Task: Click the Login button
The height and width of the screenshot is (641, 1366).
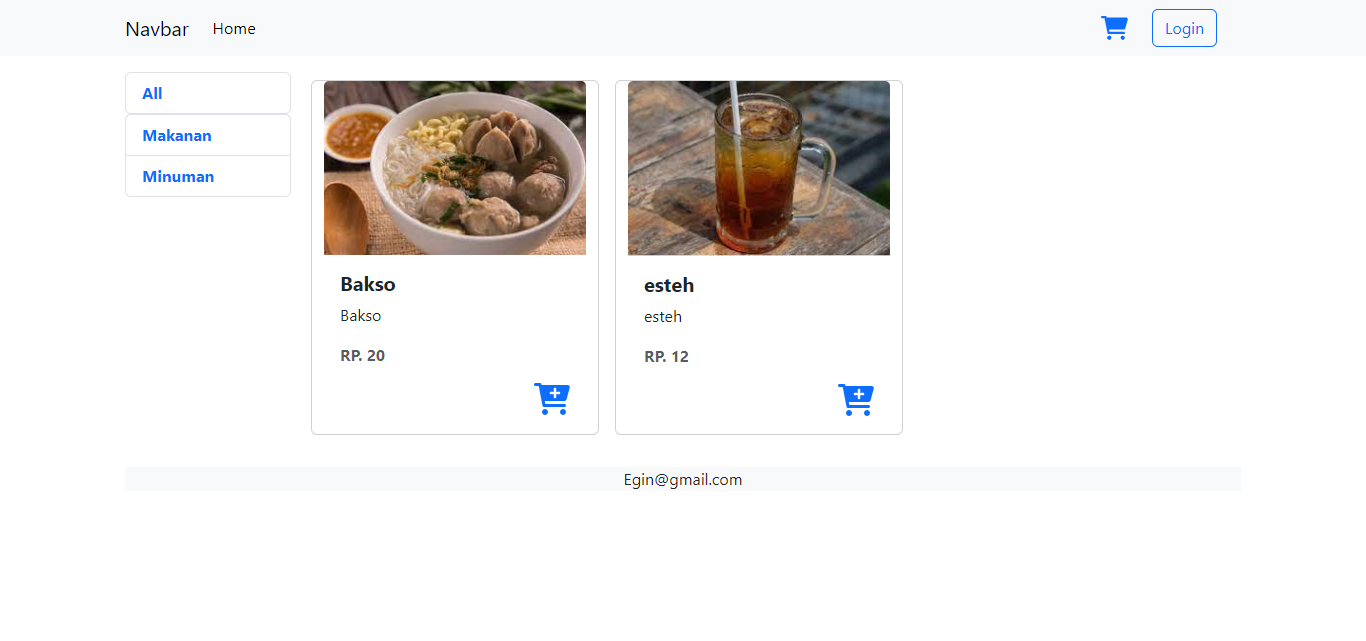Action: (1184, 28)
